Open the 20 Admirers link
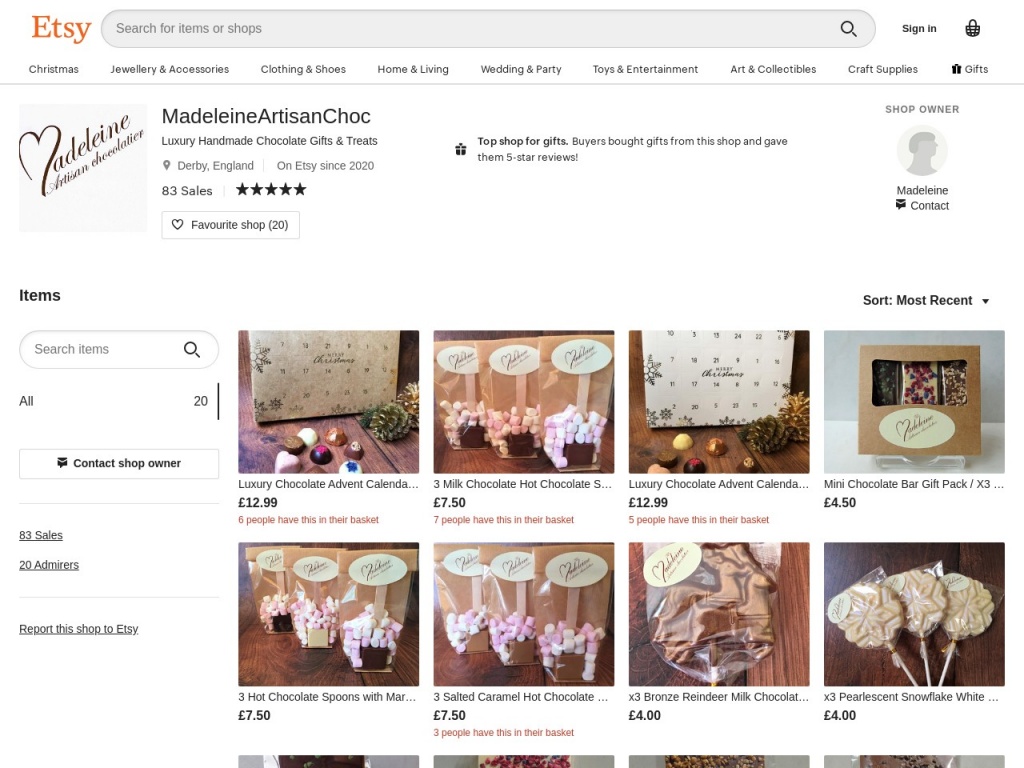1024x768 pixels. click(49, 565)
